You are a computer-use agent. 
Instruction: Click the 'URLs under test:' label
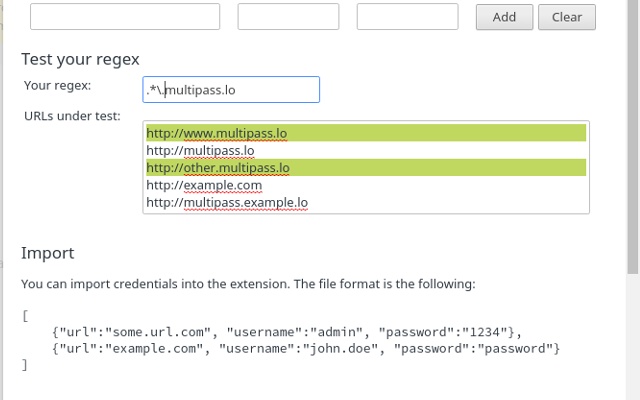(x=72, y=116)
